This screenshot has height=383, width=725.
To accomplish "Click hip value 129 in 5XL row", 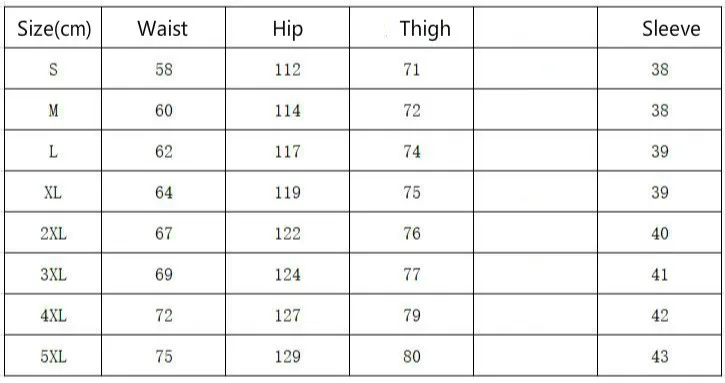I will pyautogui.click(x=288, y=357).
